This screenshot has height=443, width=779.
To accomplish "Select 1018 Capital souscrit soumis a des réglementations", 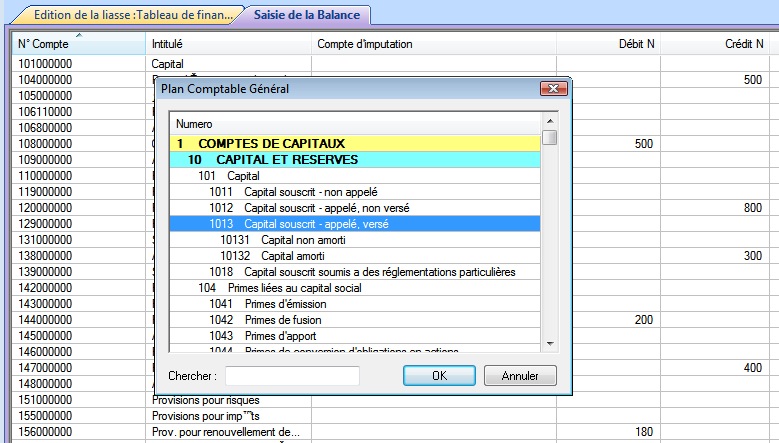I will (355, 272).
